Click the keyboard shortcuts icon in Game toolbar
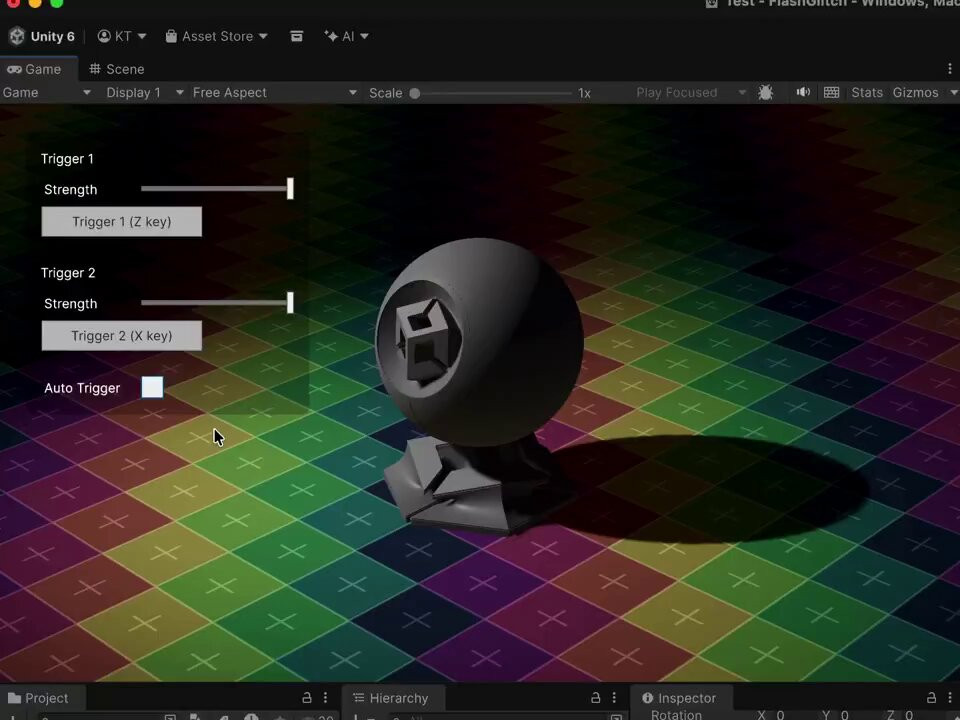 click(831, 92)
